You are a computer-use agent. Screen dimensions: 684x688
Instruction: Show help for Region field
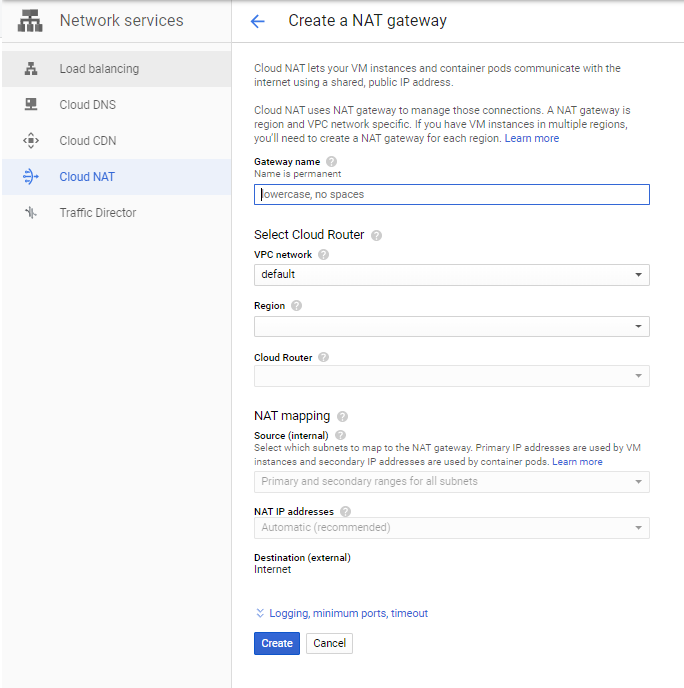point(297,305)
